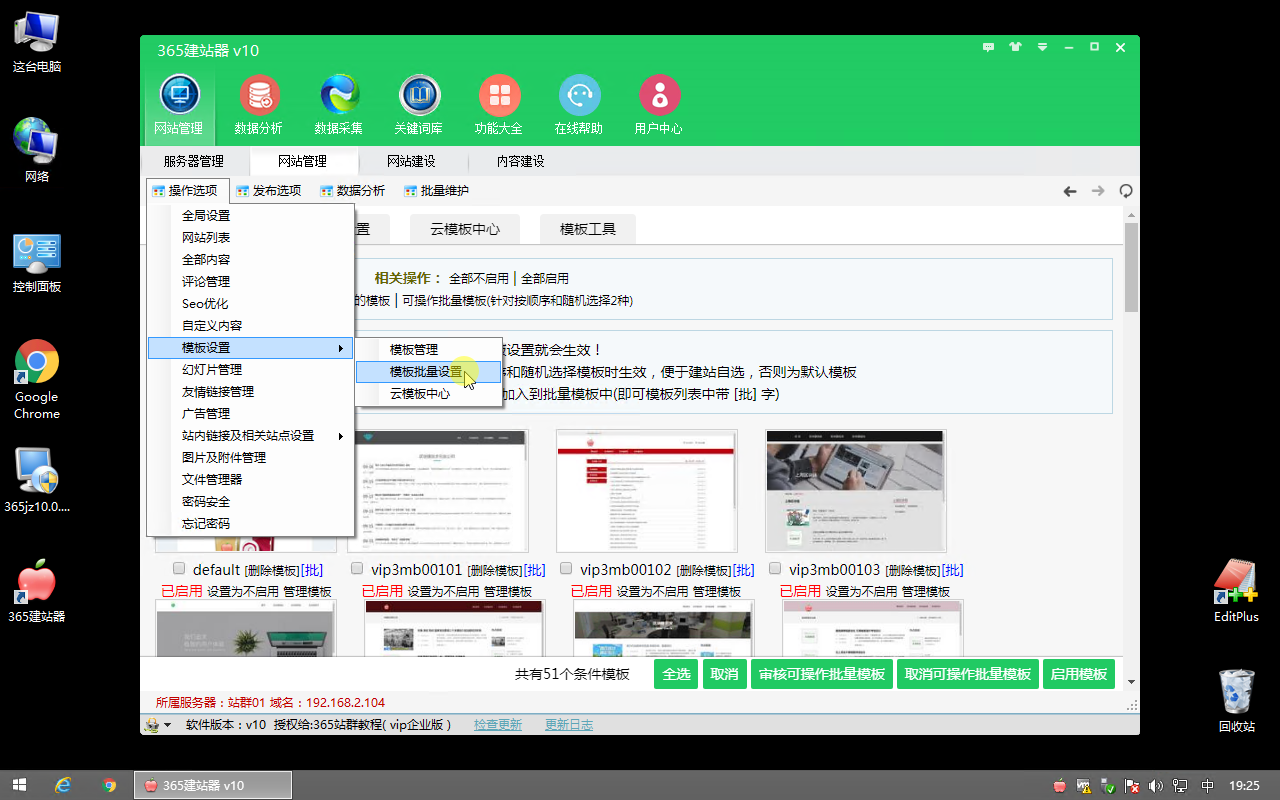Open the 发布选项 dropdown menu
The height and width of the screenshot is (800, 1280).
coord(269,191)
